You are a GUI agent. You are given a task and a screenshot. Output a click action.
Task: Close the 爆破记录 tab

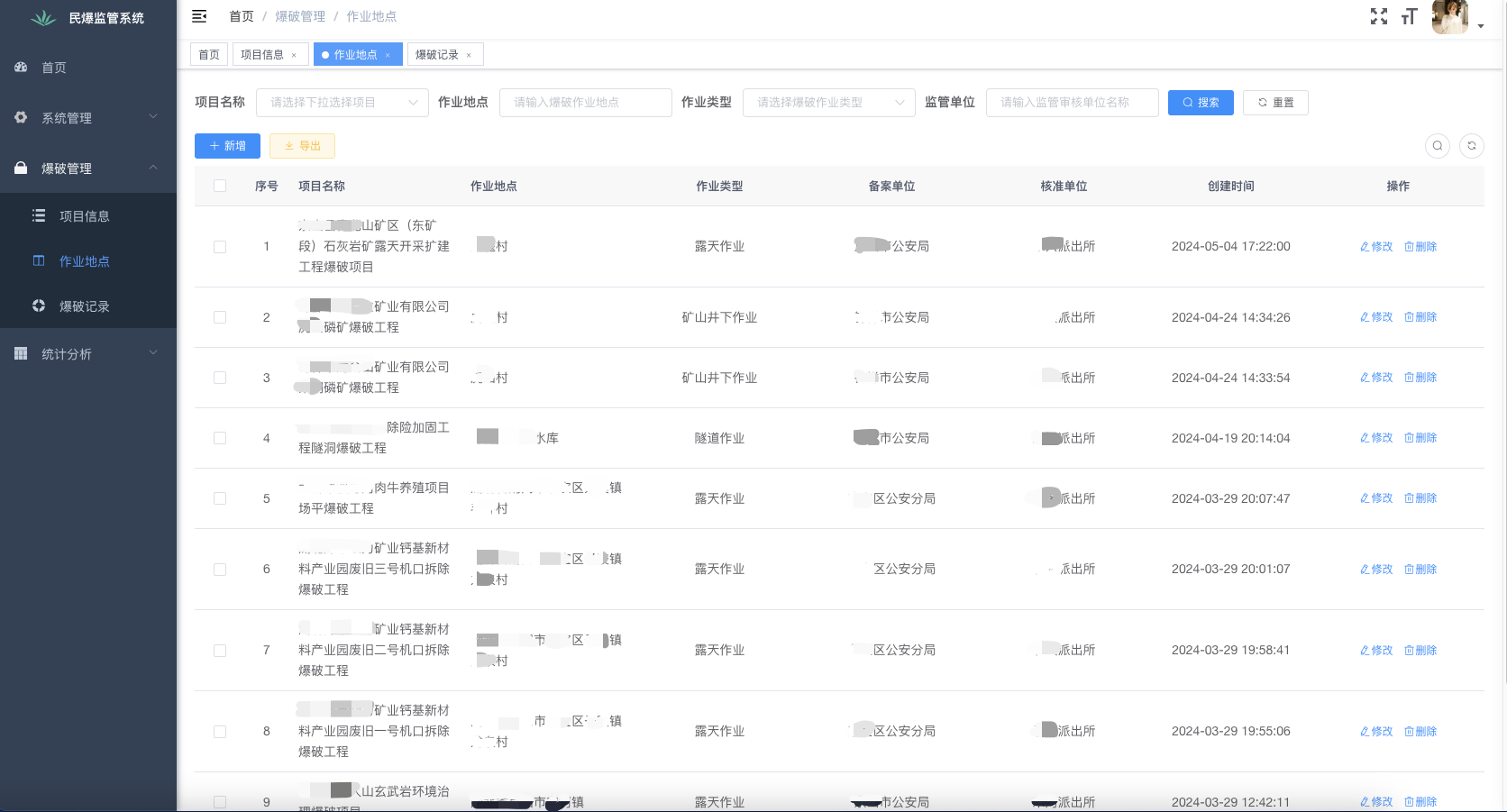pos(469,55)
